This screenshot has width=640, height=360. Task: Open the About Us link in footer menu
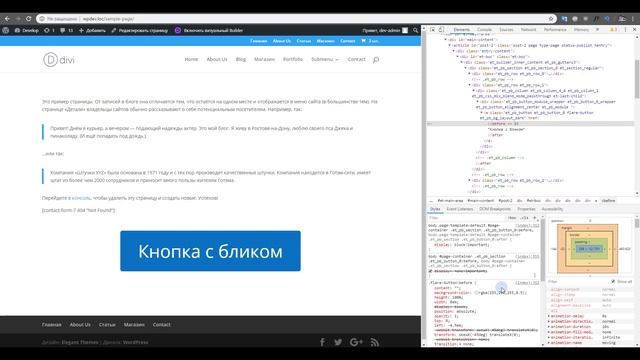[80, 324]
